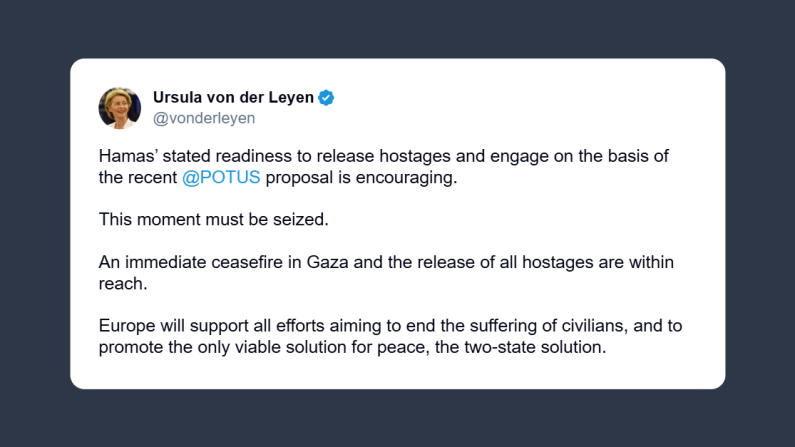Screen dimensions: 795x447
Task: Click the blue verified checkmark badge
Action: pyautogui.click(x=326, y=97)
